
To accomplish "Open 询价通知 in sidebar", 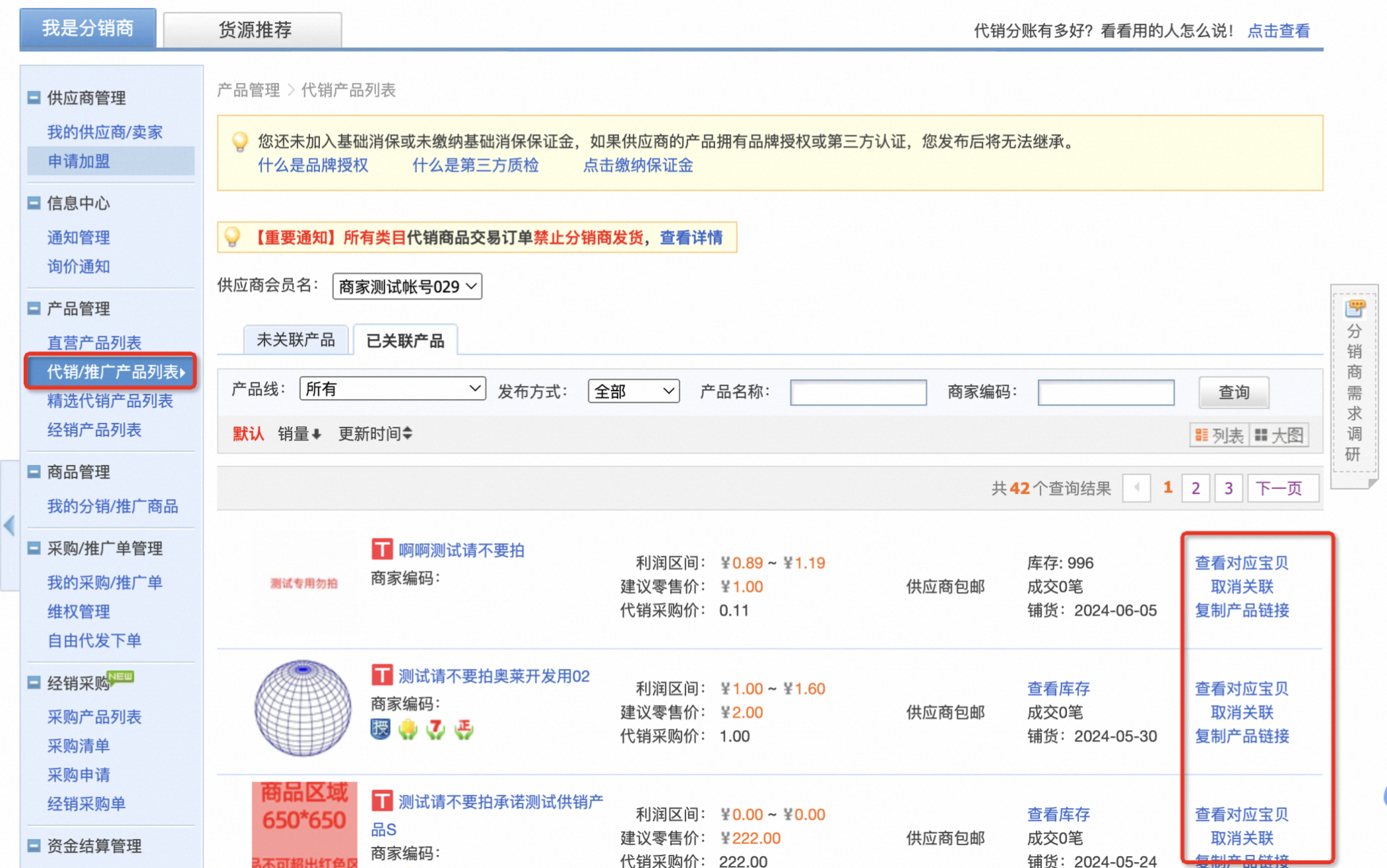I will [79, 266].
